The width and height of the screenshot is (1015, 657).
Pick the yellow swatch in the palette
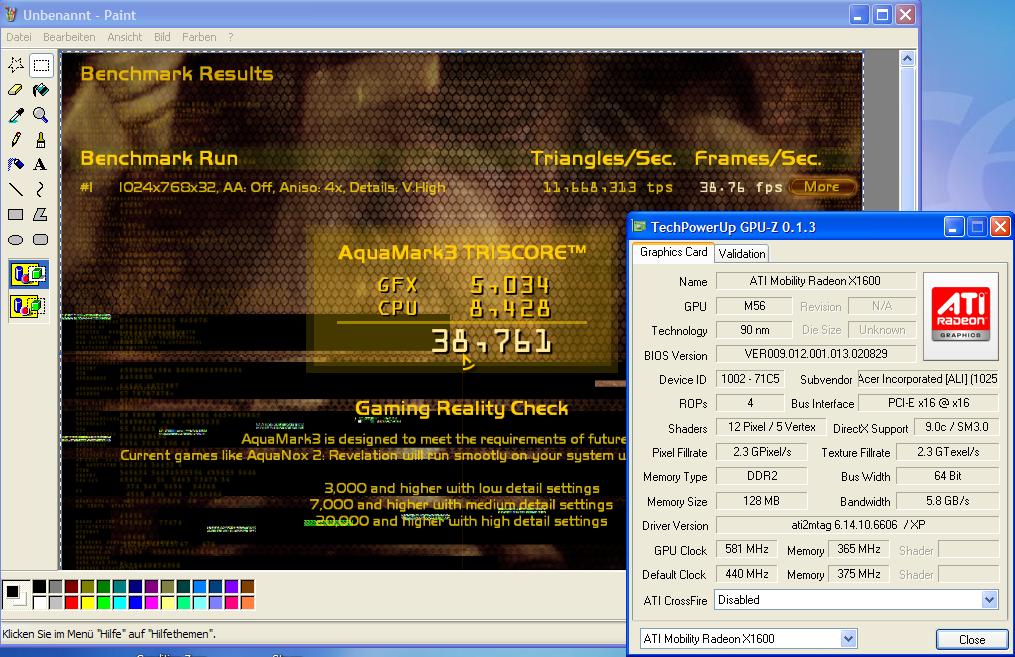[87, 603]
